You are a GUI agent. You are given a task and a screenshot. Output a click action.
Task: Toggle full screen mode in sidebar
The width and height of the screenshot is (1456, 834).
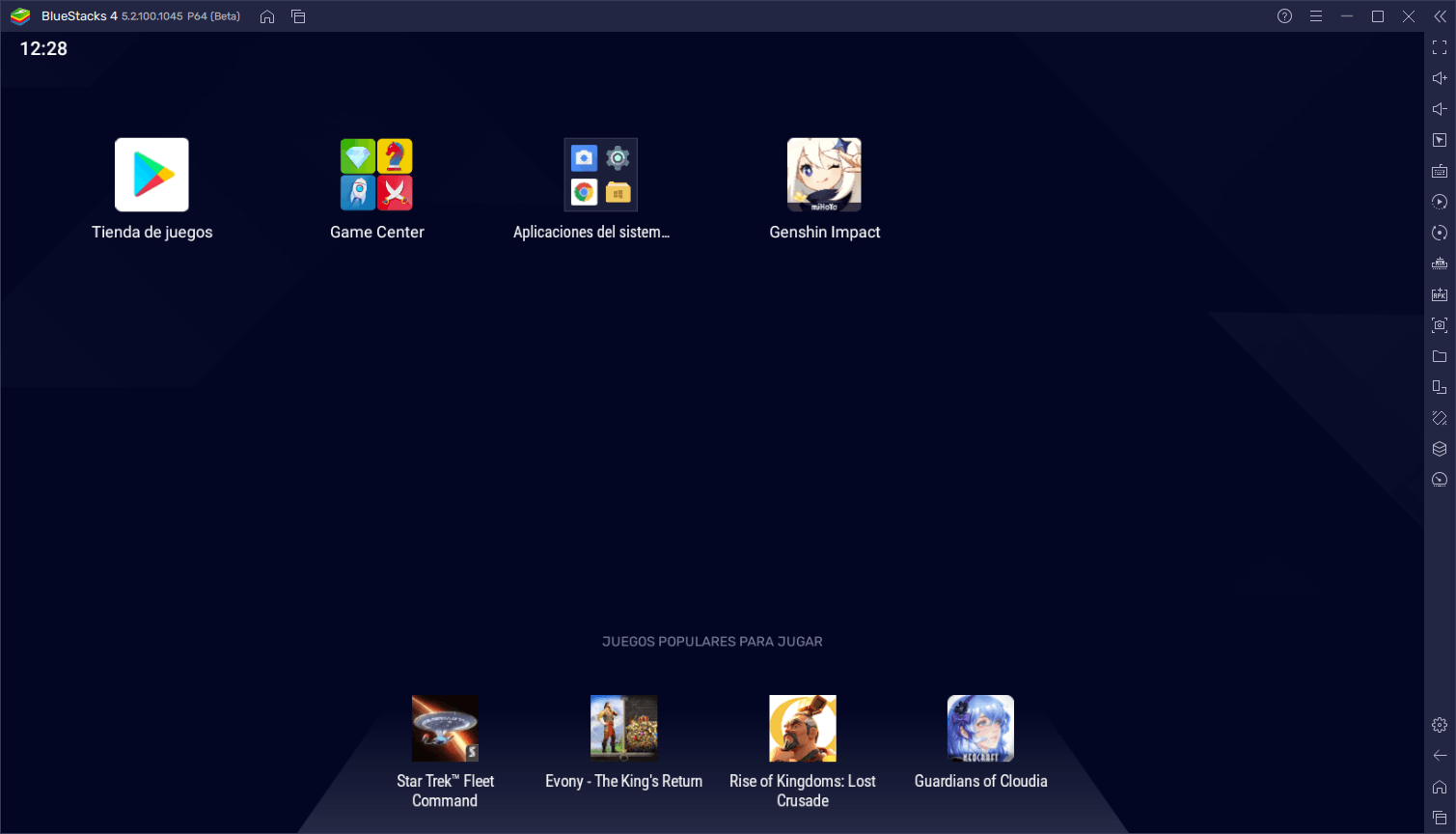pos(1440,47)
